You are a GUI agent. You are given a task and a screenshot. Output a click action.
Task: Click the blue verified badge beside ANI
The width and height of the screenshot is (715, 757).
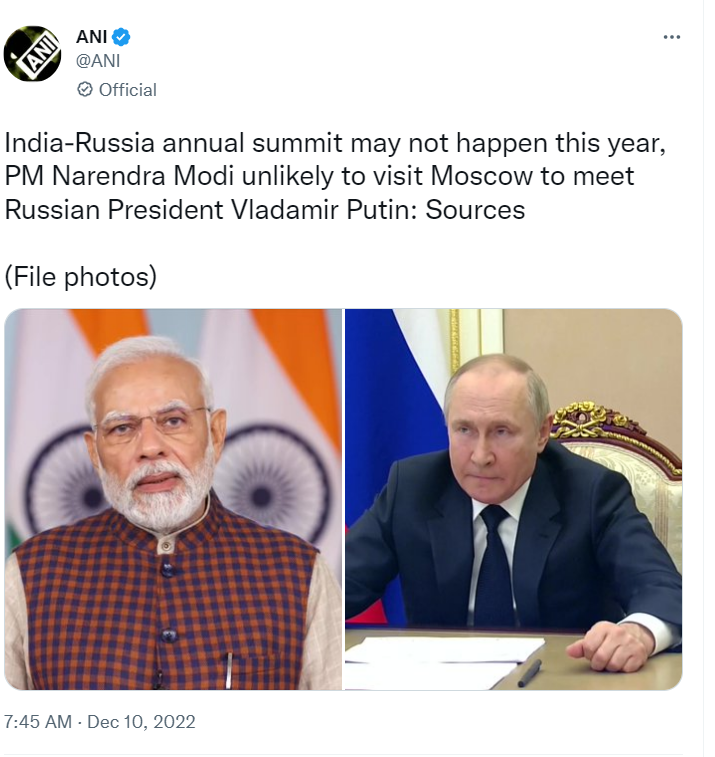[x=121, y=37]
